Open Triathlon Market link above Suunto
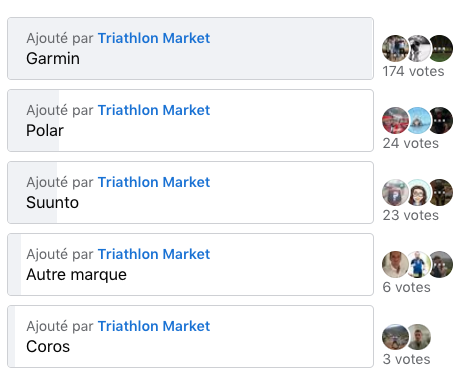The width and height of the screenshot is (460, 376). tap(154, 182)
